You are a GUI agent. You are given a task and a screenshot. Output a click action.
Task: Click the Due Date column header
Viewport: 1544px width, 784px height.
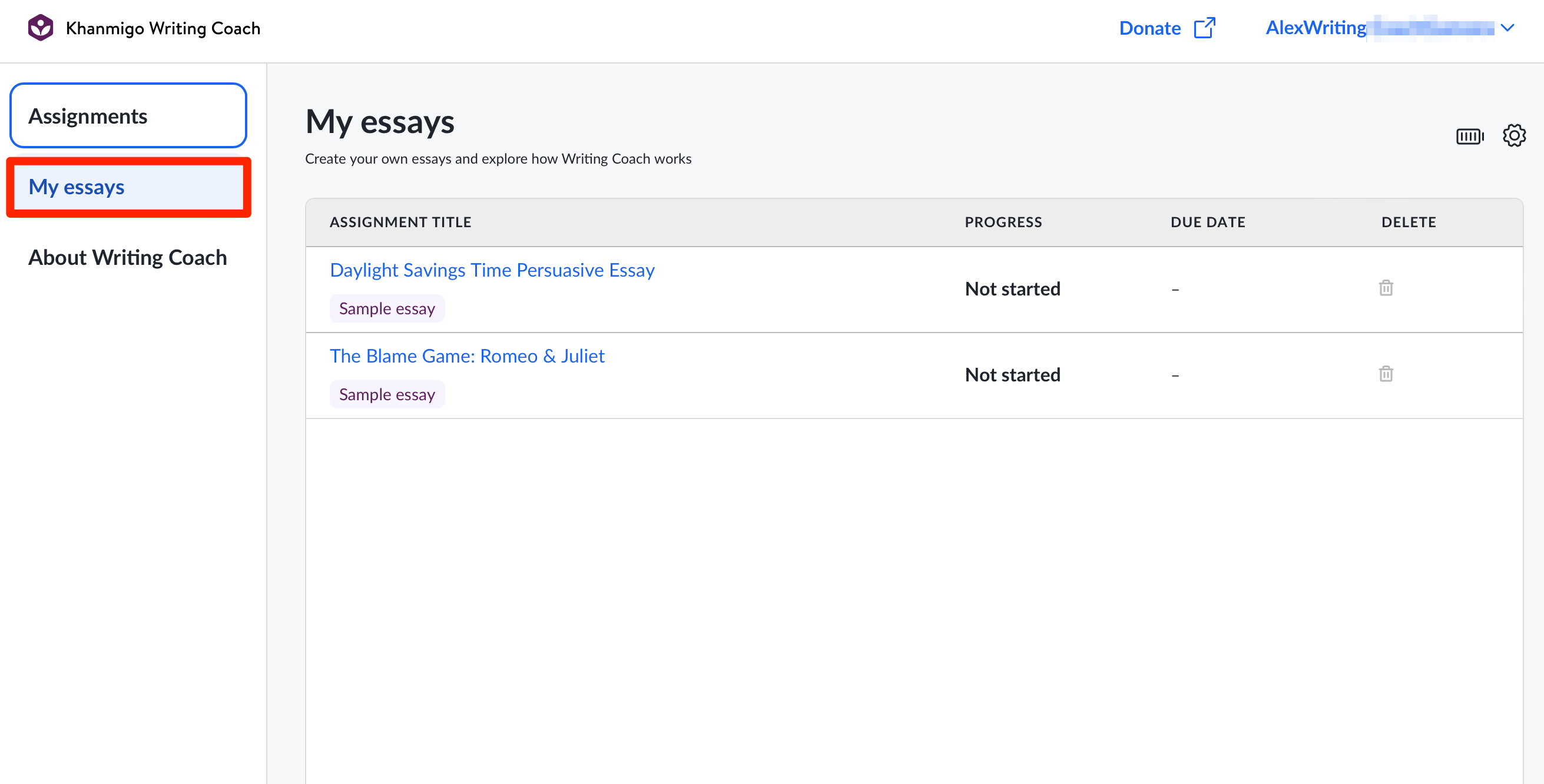coord(1208,222)
